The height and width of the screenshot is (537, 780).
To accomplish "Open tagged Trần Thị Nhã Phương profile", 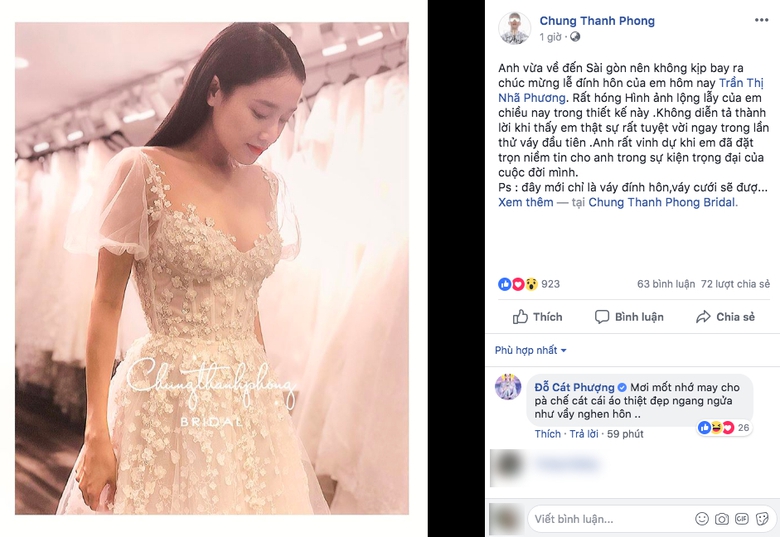I will click(631, 90).
